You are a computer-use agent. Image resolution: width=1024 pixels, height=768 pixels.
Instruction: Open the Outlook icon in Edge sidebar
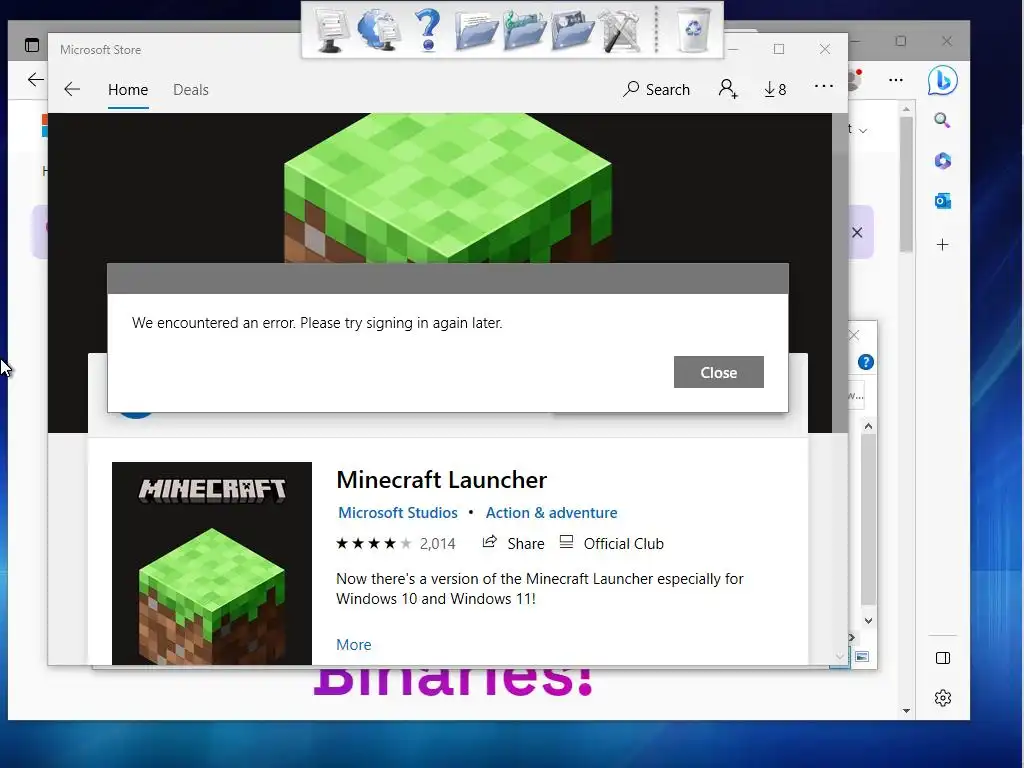point(942,201)
